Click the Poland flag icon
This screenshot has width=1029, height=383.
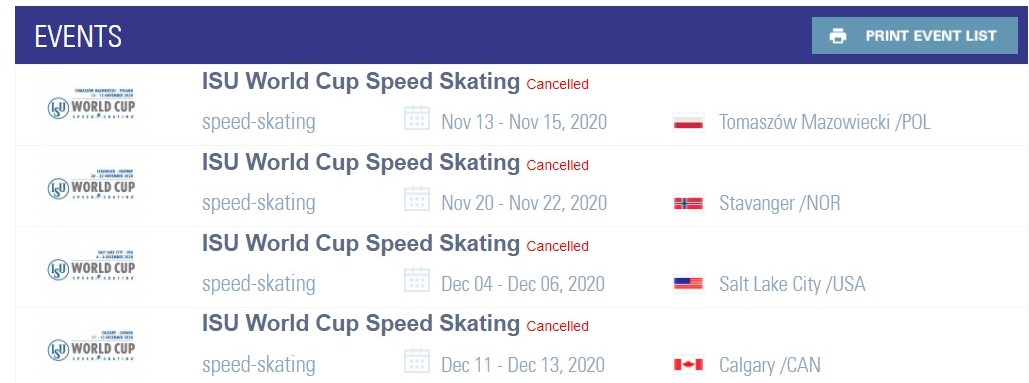688,123
